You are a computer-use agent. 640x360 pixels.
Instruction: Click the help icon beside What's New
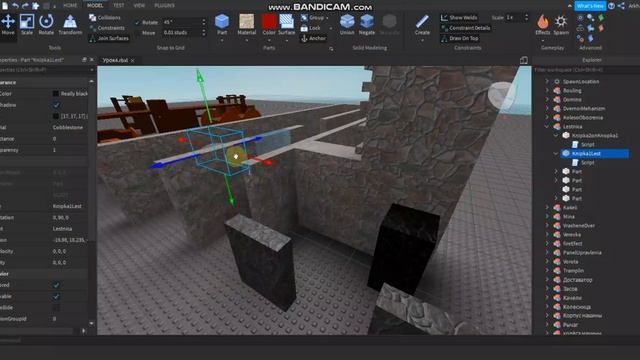tap(611, 6)
